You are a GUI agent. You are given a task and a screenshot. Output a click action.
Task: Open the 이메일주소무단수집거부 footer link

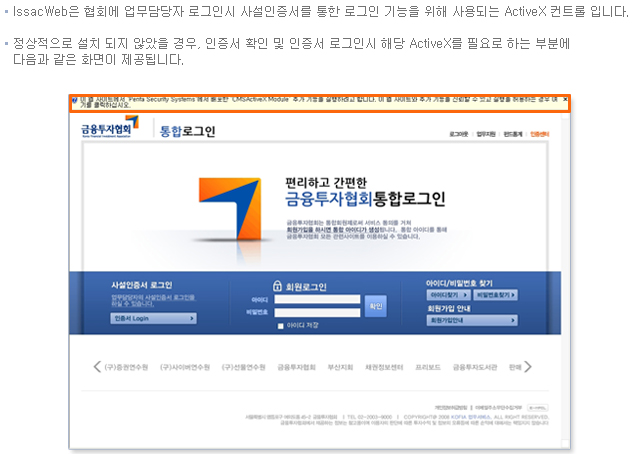pos(498,407)
